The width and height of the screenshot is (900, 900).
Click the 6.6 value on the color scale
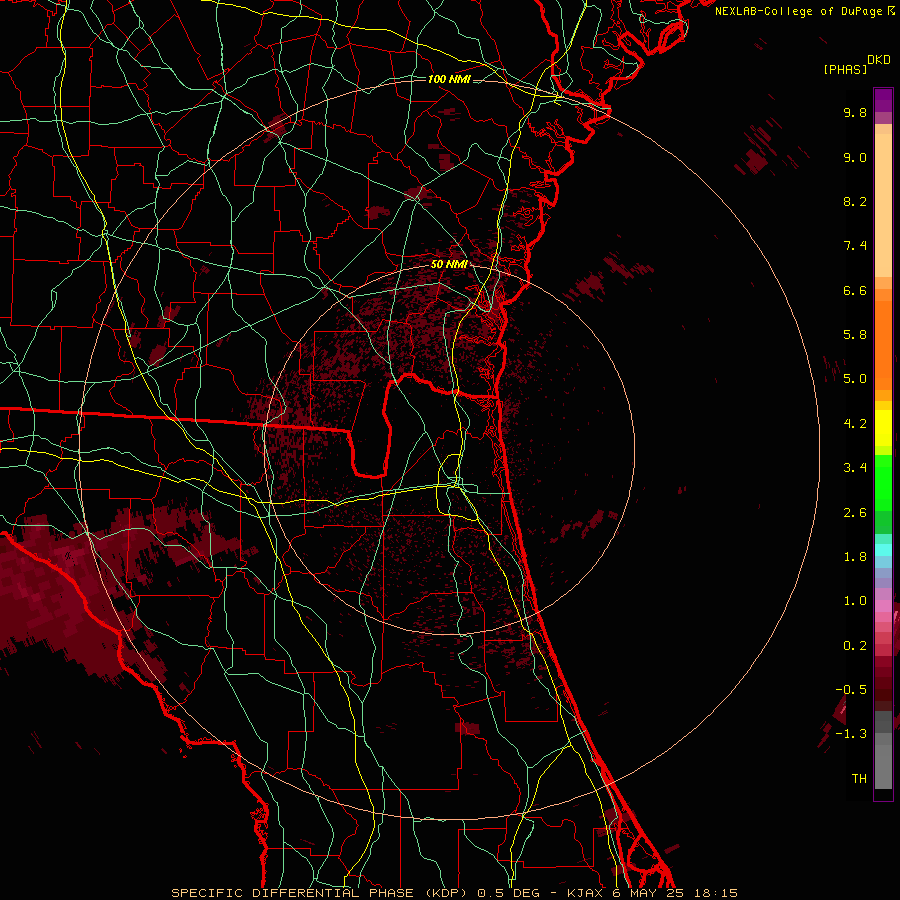click(855, 290)
